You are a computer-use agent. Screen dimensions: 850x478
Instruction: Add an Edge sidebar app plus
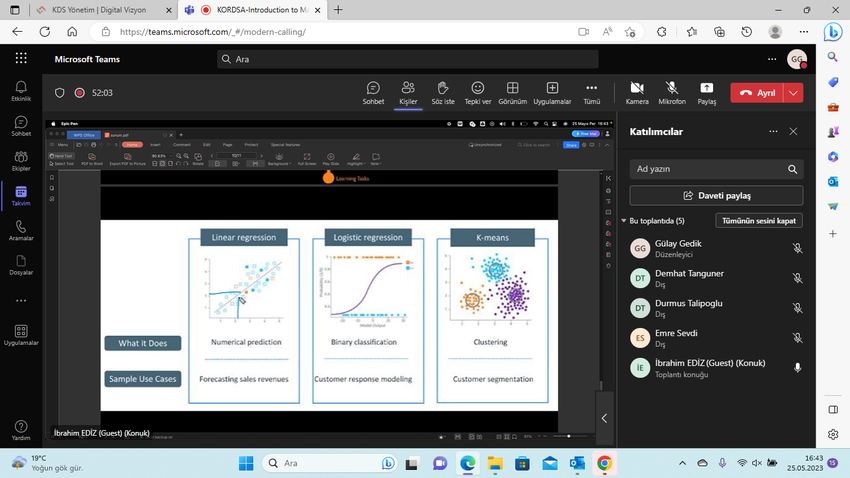[833, 234]
